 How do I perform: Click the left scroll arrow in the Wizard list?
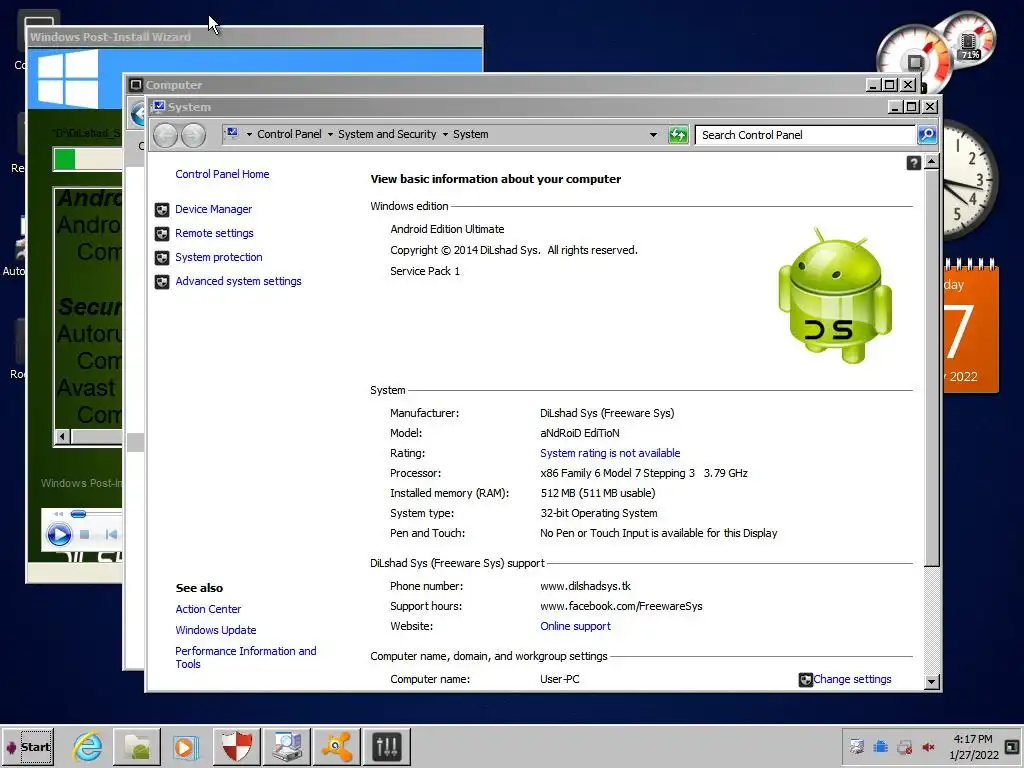click(63, 436)
